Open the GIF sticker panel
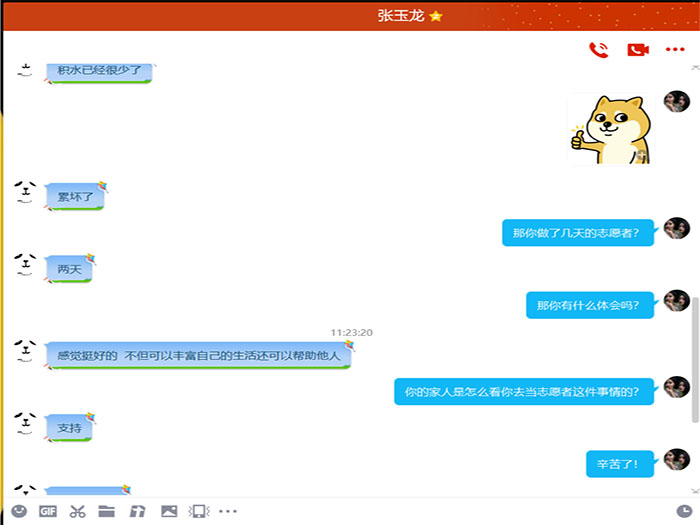 [x=48, y=511]
